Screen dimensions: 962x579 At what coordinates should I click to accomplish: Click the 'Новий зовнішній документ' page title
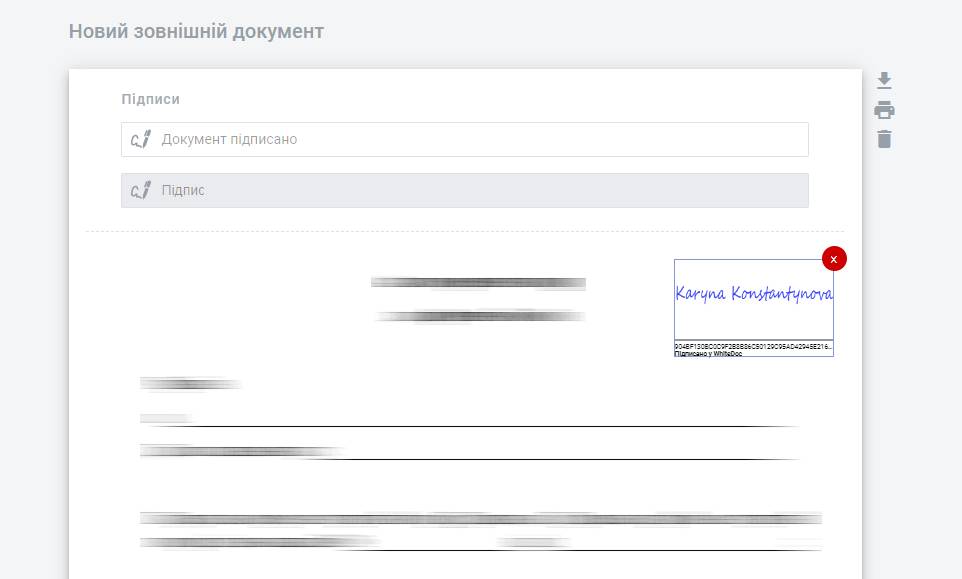(x=196, y=31)
